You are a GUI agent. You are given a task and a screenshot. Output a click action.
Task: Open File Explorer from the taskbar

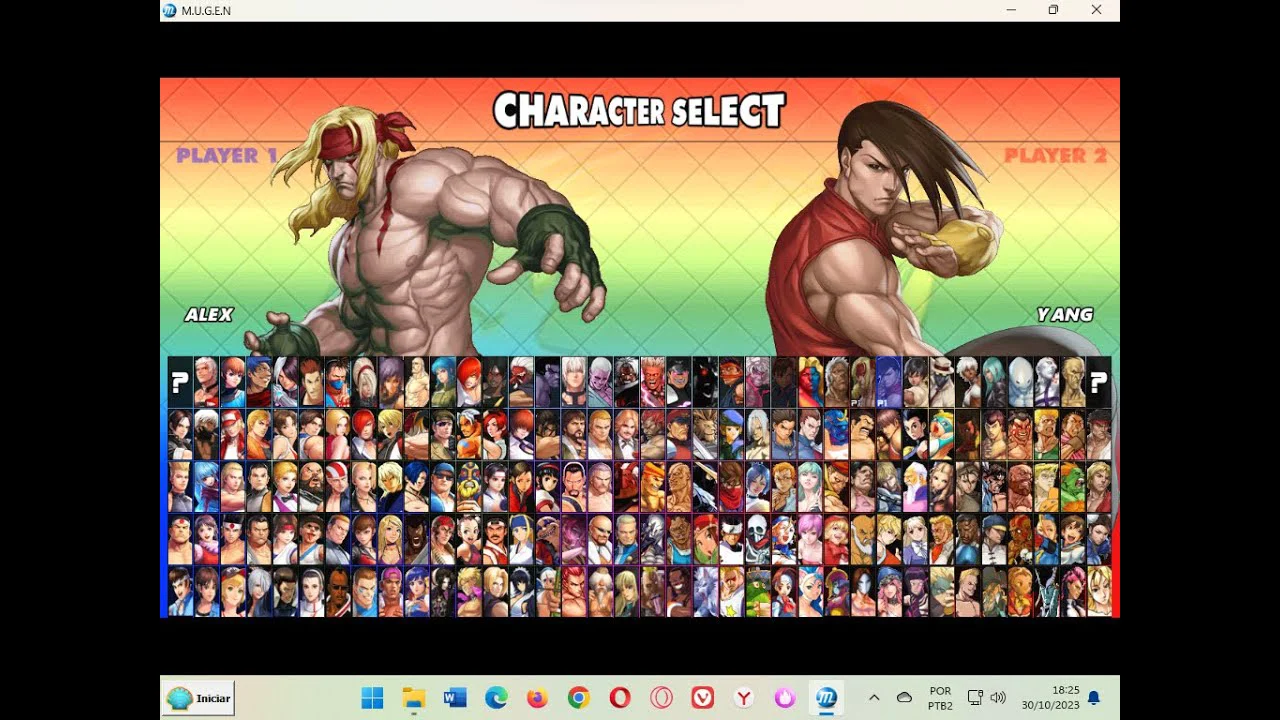click(413, 698)
